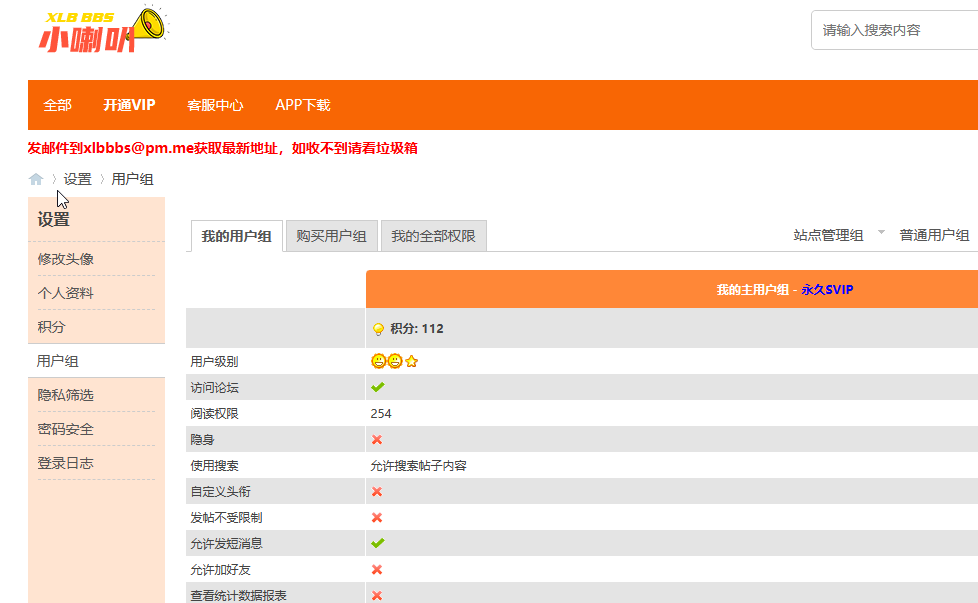
Task: Click green checkmark in 访问论坛 row
Action: pos(377,387)
